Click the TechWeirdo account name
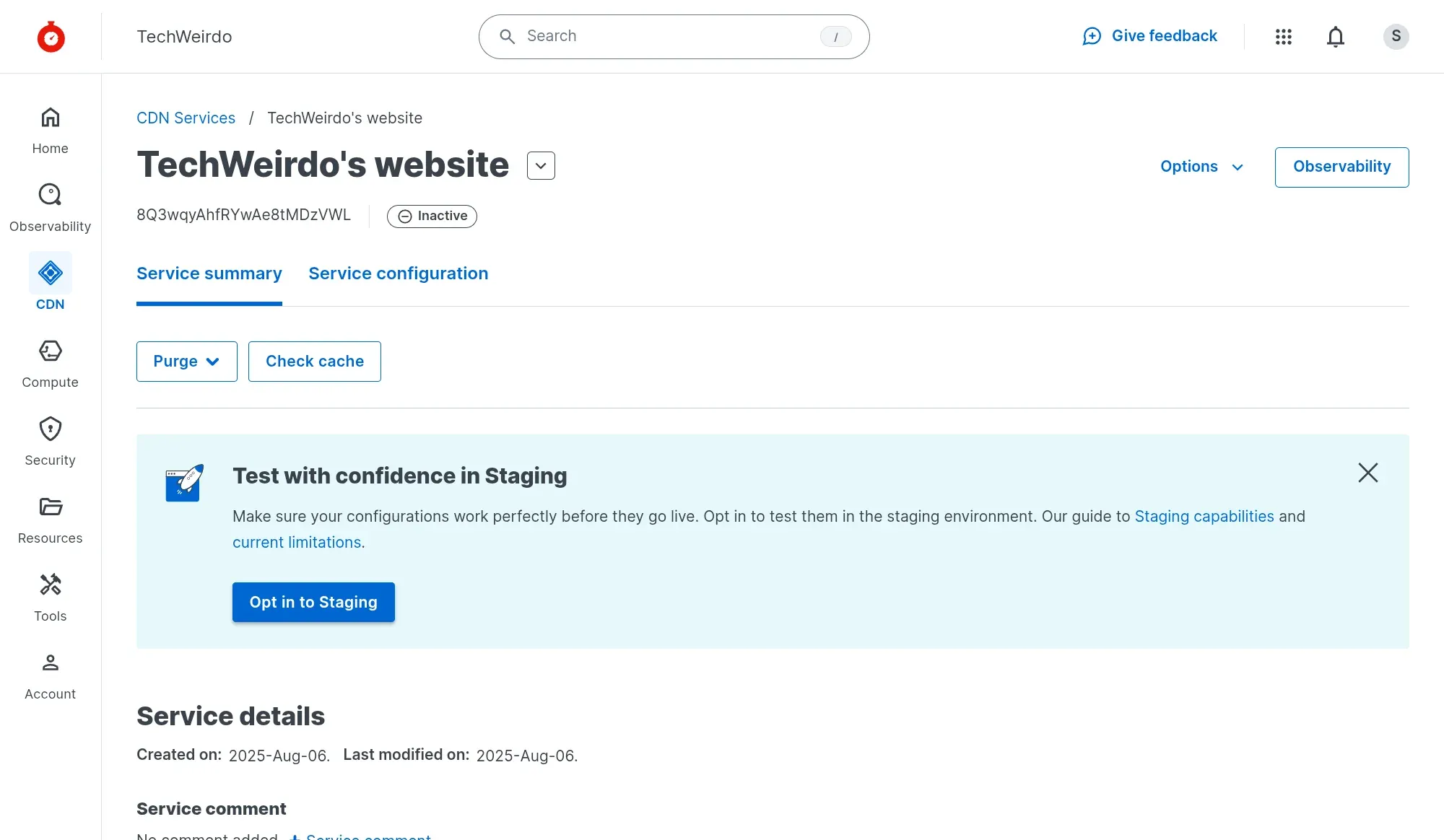 click(184, 36)
